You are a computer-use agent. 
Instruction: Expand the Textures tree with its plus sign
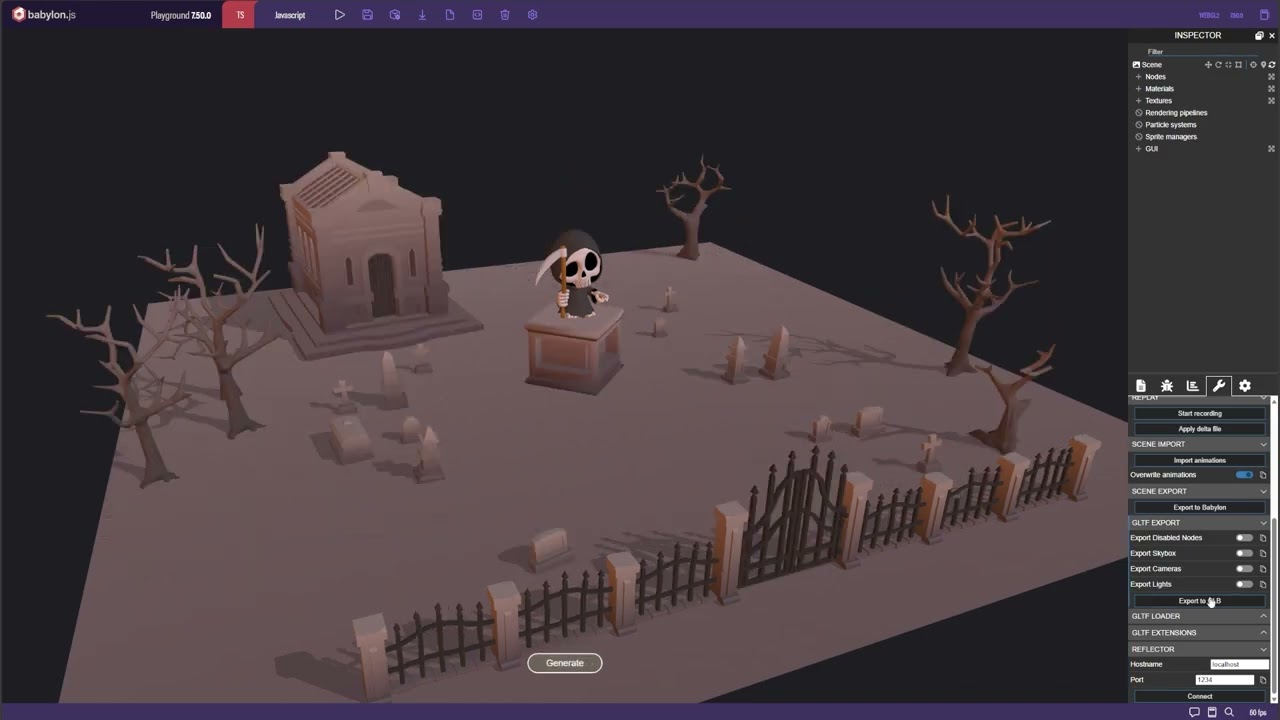click(x=1138, y=101)
